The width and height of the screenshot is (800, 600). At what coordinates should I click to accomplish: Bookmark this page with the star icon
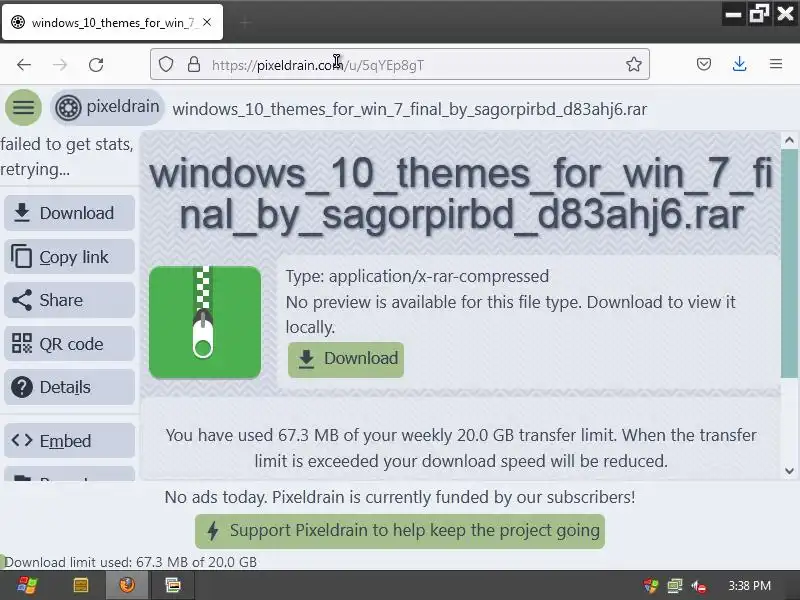[634, 64]
